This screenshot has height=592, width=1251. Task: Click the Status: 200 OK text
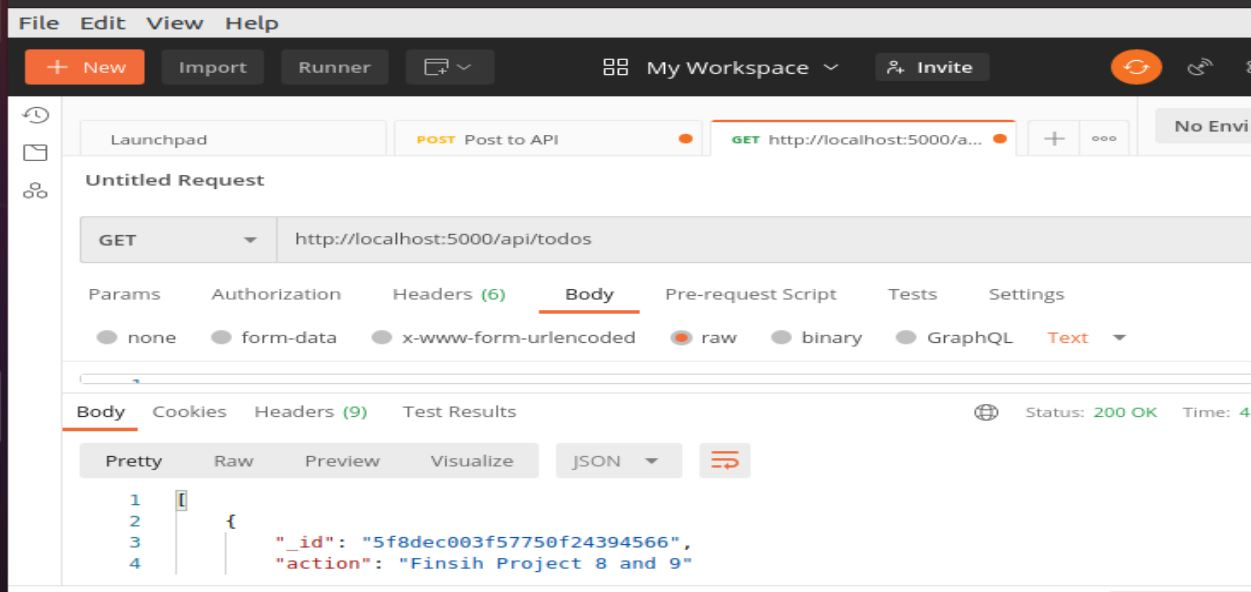[1091, 412]
